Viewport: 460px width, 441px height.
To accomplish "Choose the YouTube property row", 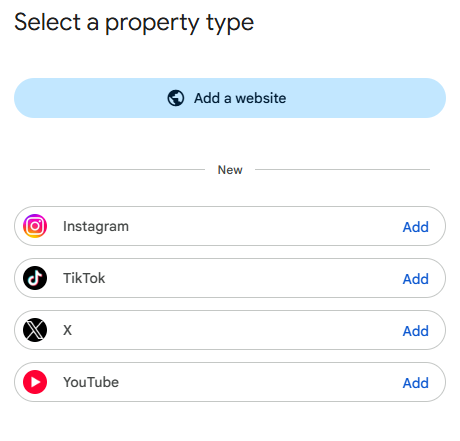I will pos(230,382).
